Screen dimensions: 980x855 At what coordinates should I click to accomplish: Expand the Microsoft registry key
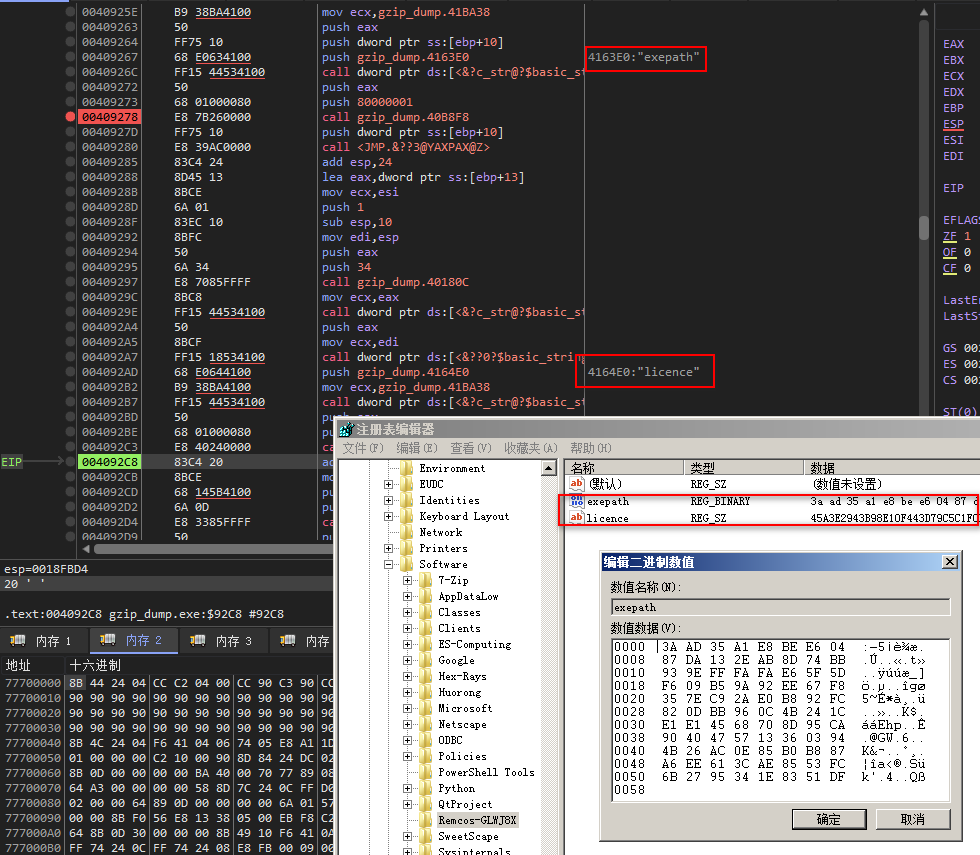(x=408, y=709)
